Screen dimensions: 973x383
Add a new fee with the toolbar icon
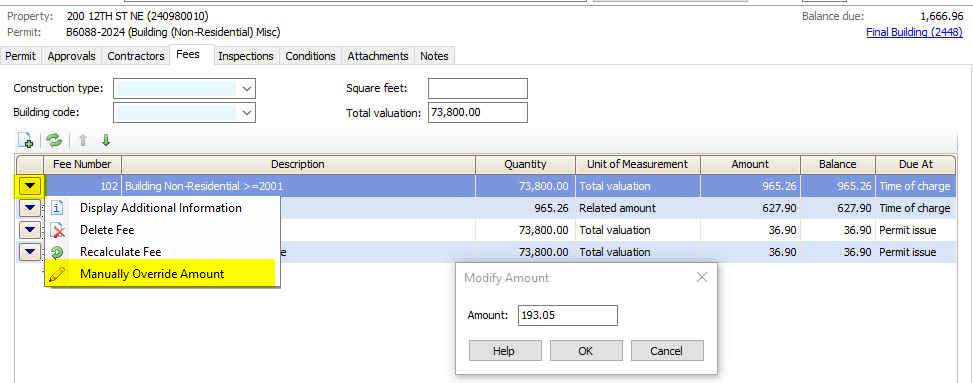tap(25, 141)
